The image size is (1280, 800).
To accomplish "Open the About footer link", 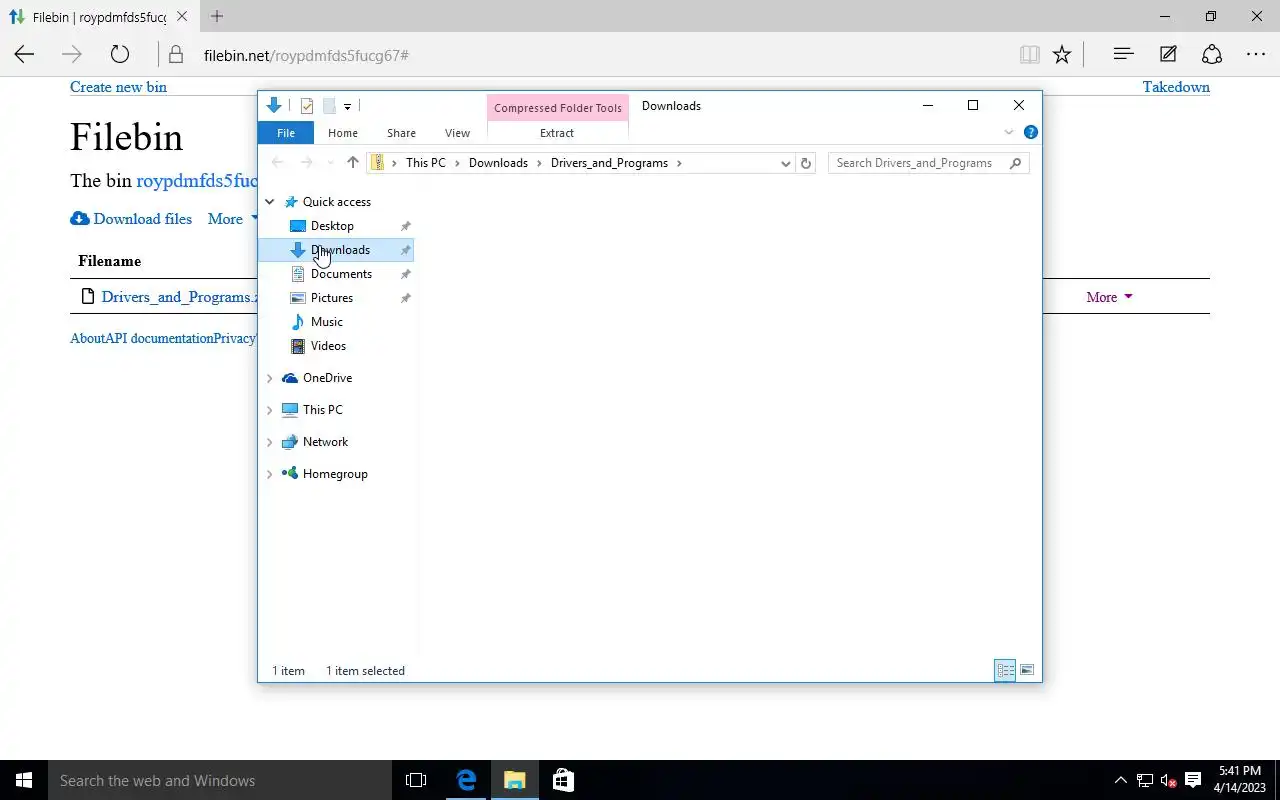I will click(88, 339).
